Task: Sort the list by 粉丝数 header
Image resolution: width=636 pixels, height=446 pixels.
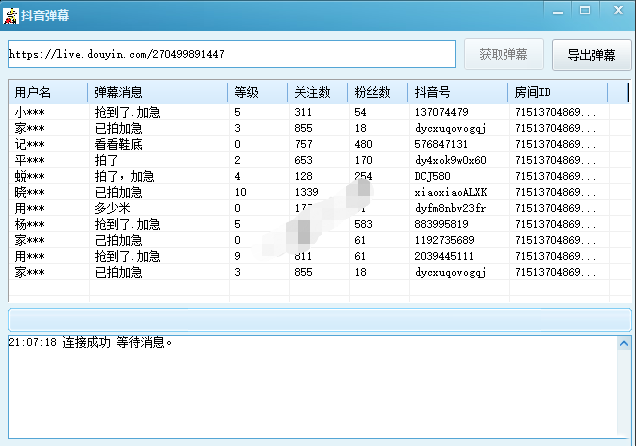Action: pyautogui.click(x=377, y=92)
